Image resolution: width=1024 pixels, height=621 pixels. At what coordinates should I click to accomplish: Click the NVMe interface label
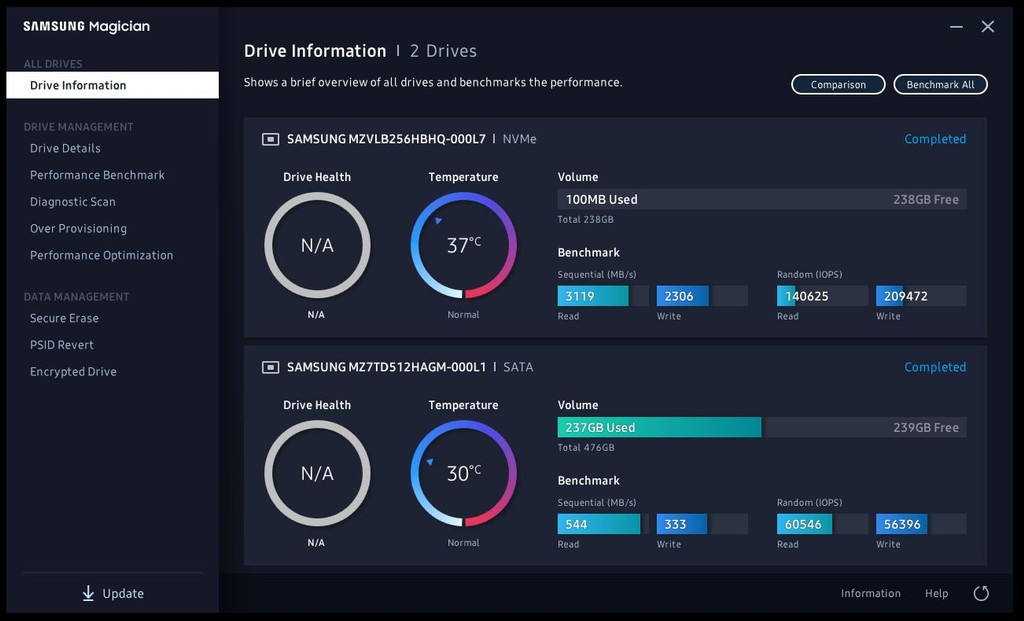tap(519, 139)
